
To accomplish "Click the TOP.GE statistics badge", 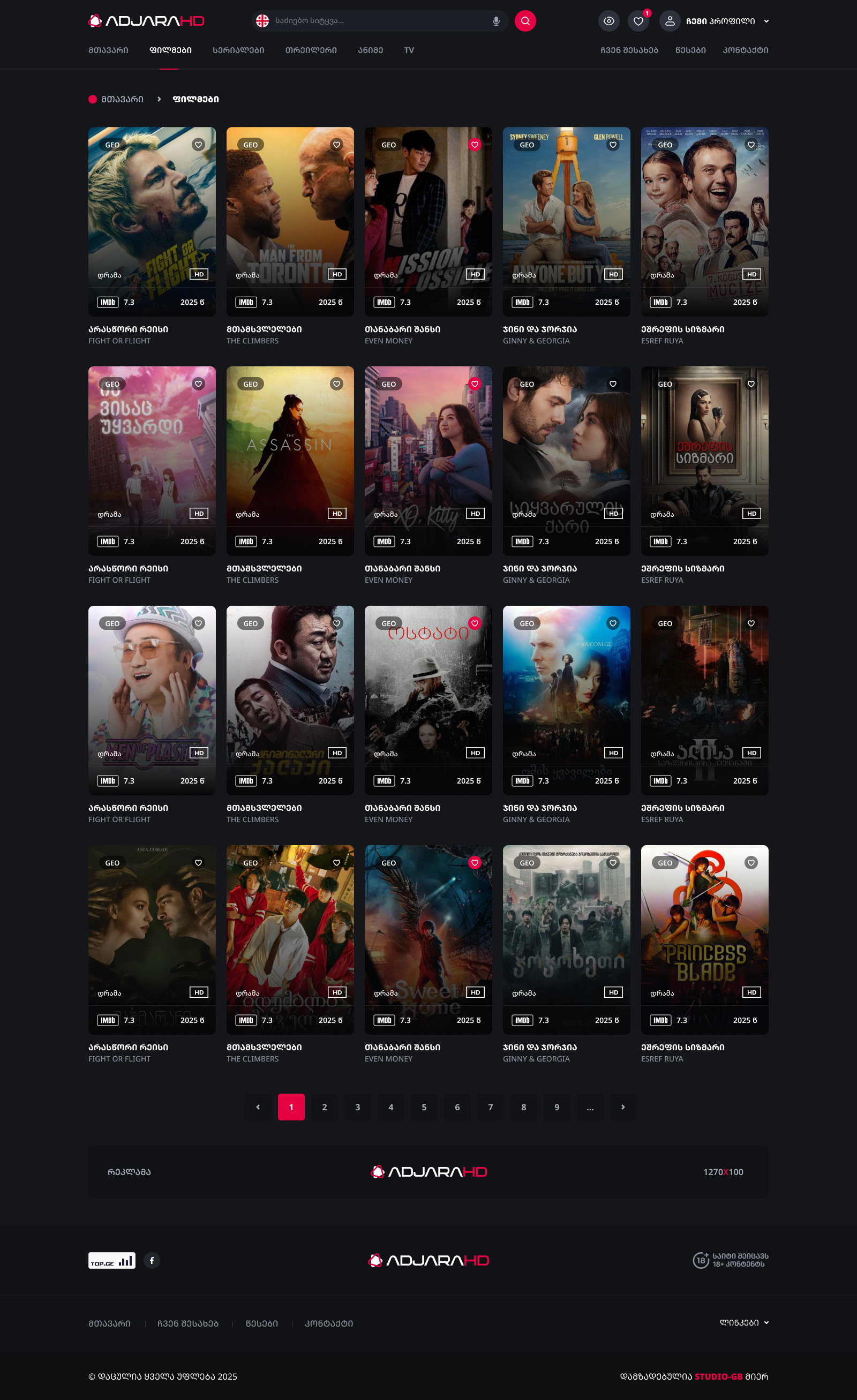I will pos(111,1260).
